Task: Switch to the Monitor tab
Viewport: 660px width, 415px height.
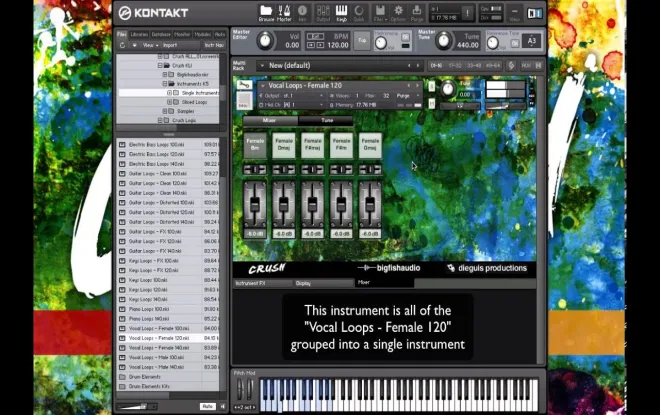Action: tap(182, 35)
